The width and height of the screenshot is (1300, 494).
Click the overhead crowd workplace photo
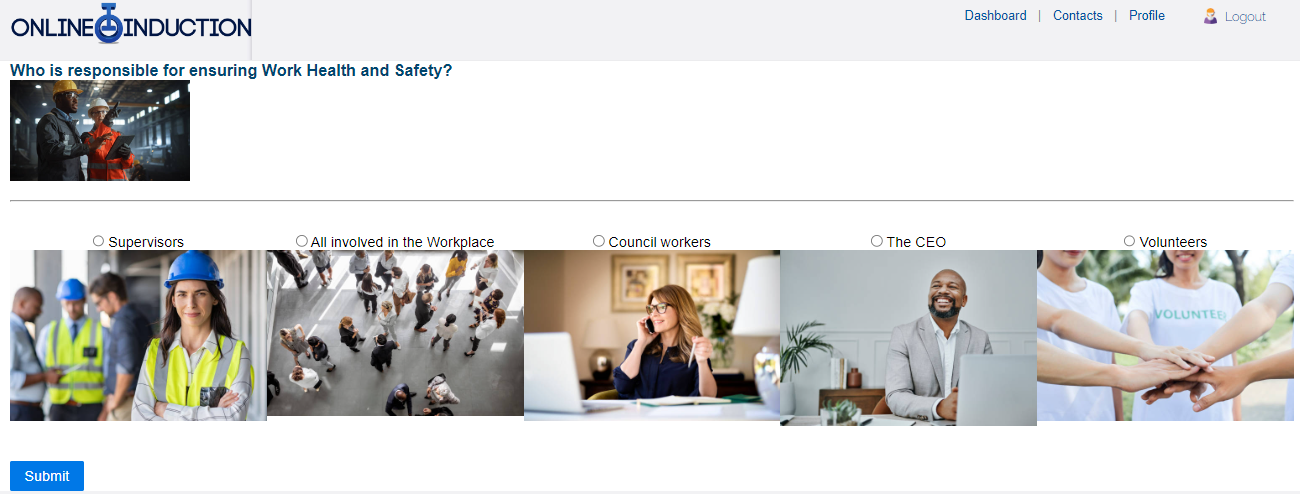tap(395, 333)
